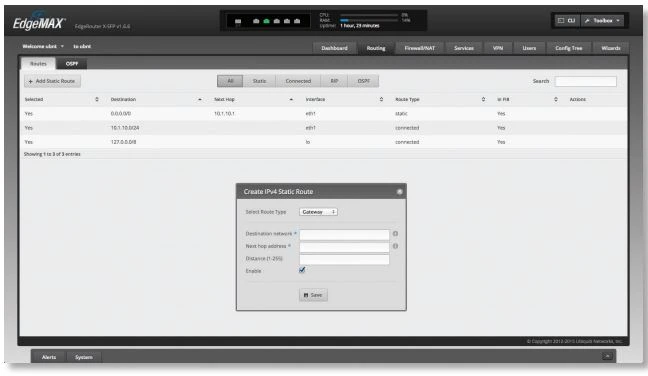This screenshot has height=376, width=648.
Task: Uncheck the Enable checkbox
Action: (302, 270)
